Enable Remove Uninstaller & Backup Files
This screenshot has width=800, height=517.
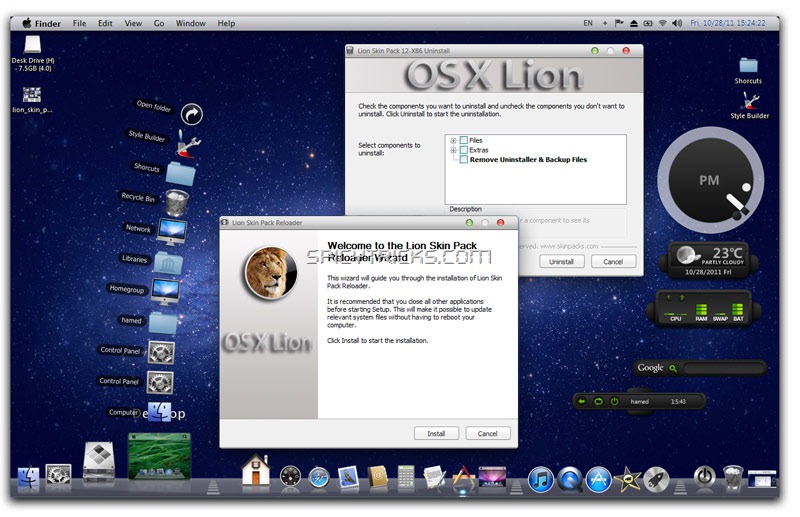click(x=463, y=160)
